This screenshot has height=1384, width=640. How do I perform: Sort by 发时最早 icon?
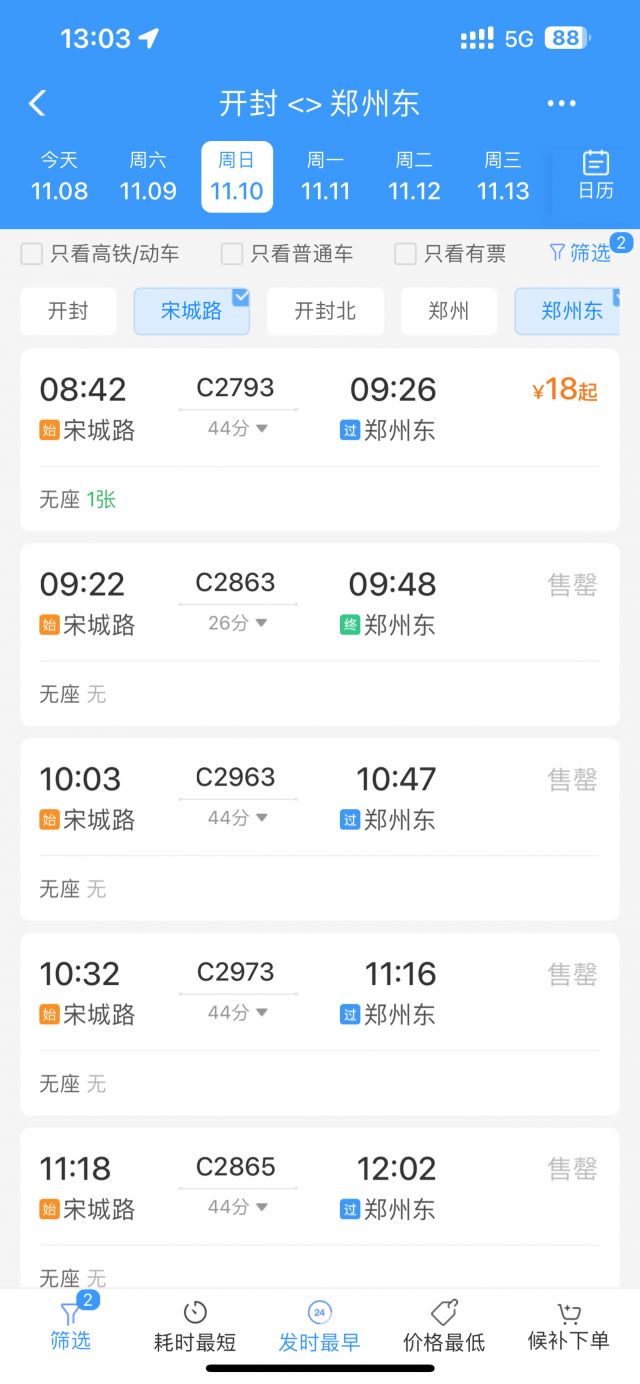coord(319,1313)
